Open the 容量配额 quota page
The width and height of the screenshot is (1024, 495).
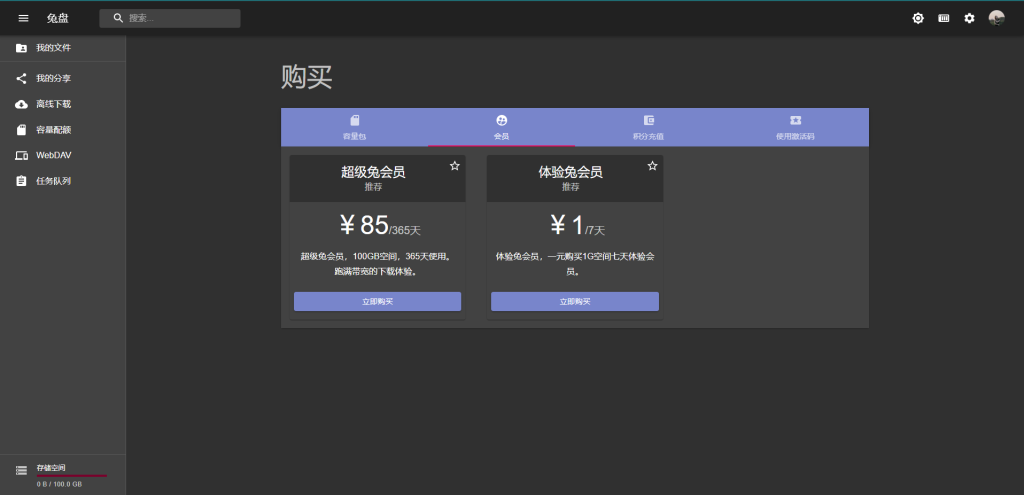coord(54,130)
